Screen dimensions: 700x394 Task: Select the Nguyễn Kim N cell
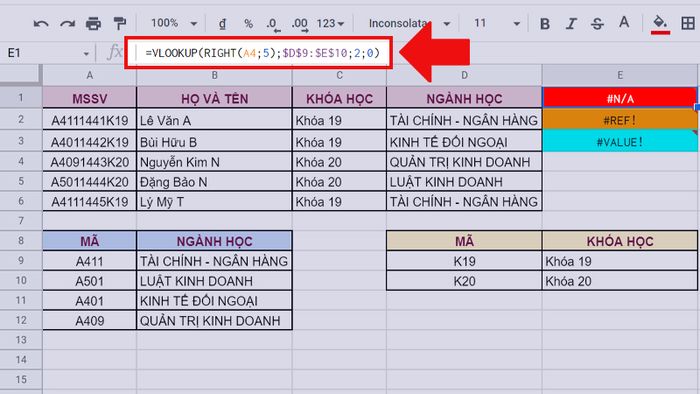click(214, 162)
